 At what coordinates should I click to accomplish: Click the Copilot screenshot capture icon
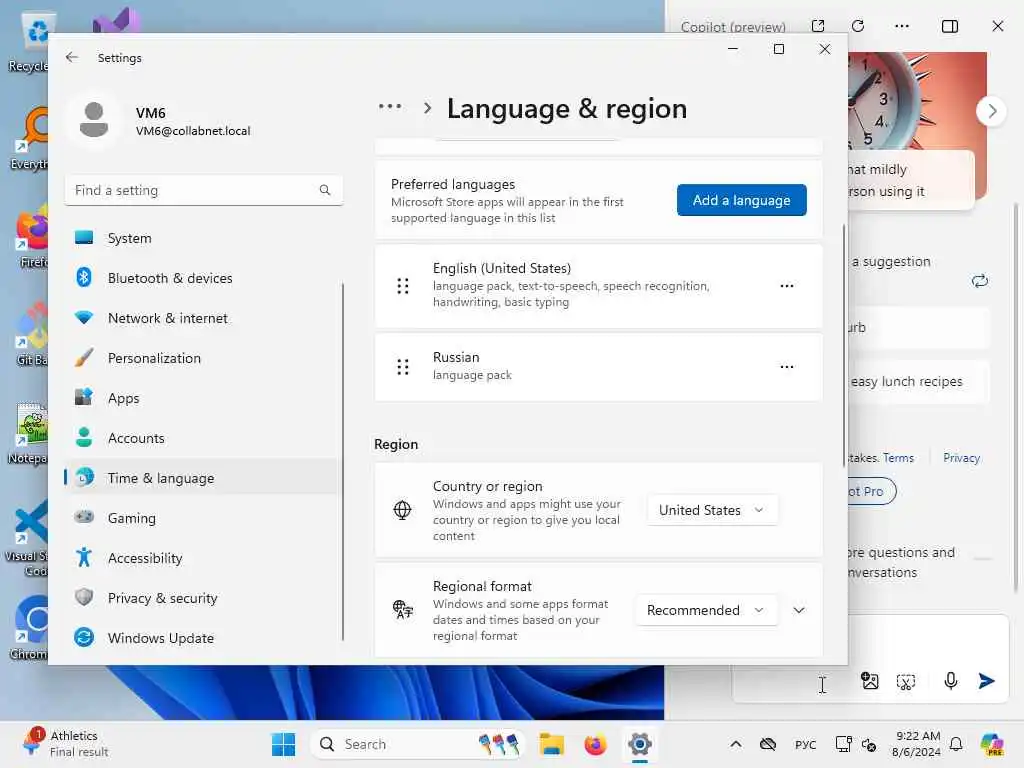tap(906, 681)
